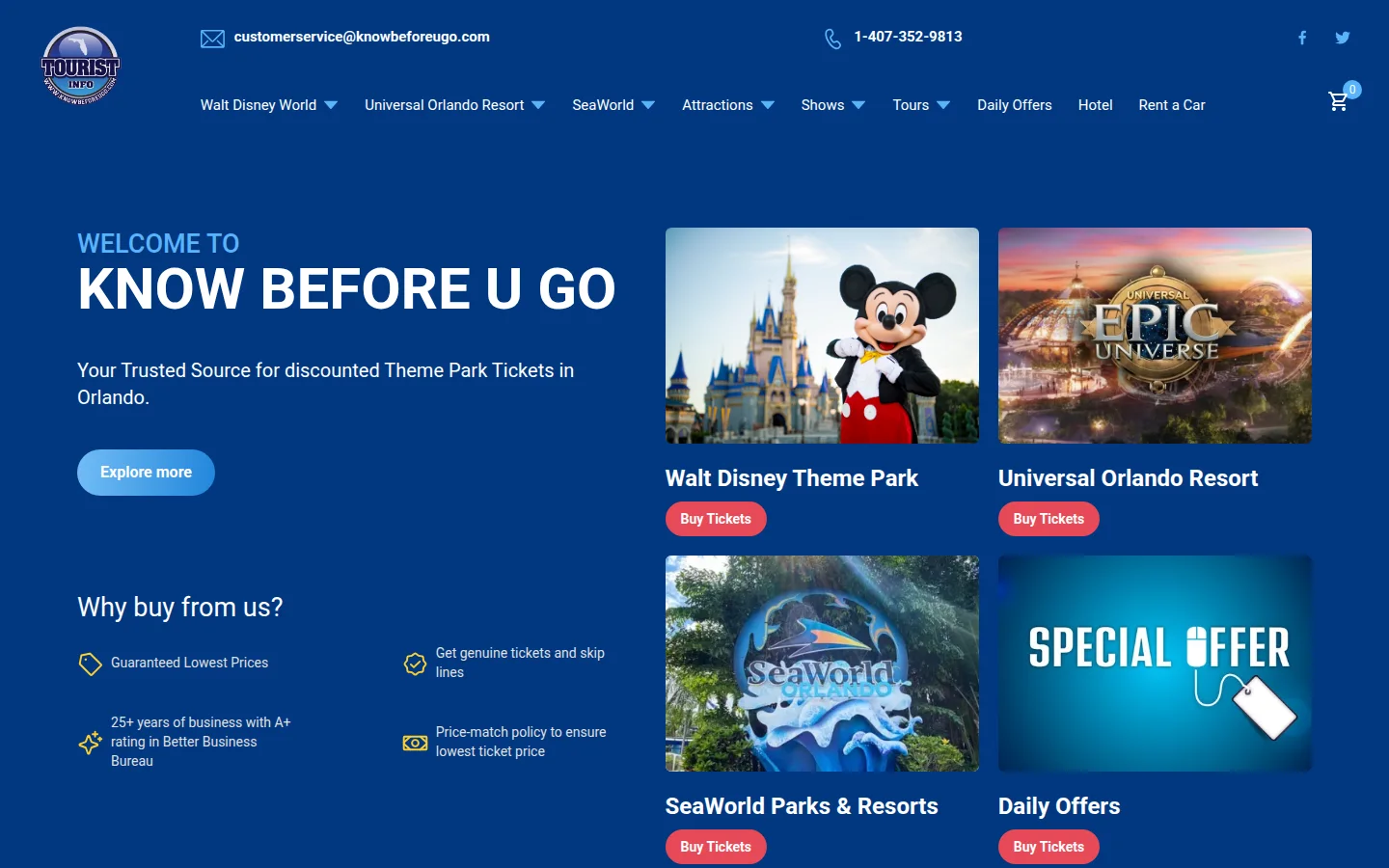The height and width of the screenshot is (868, 1389).
Task: Open the SeaWorld Orlando sign image
Action: 822,664
